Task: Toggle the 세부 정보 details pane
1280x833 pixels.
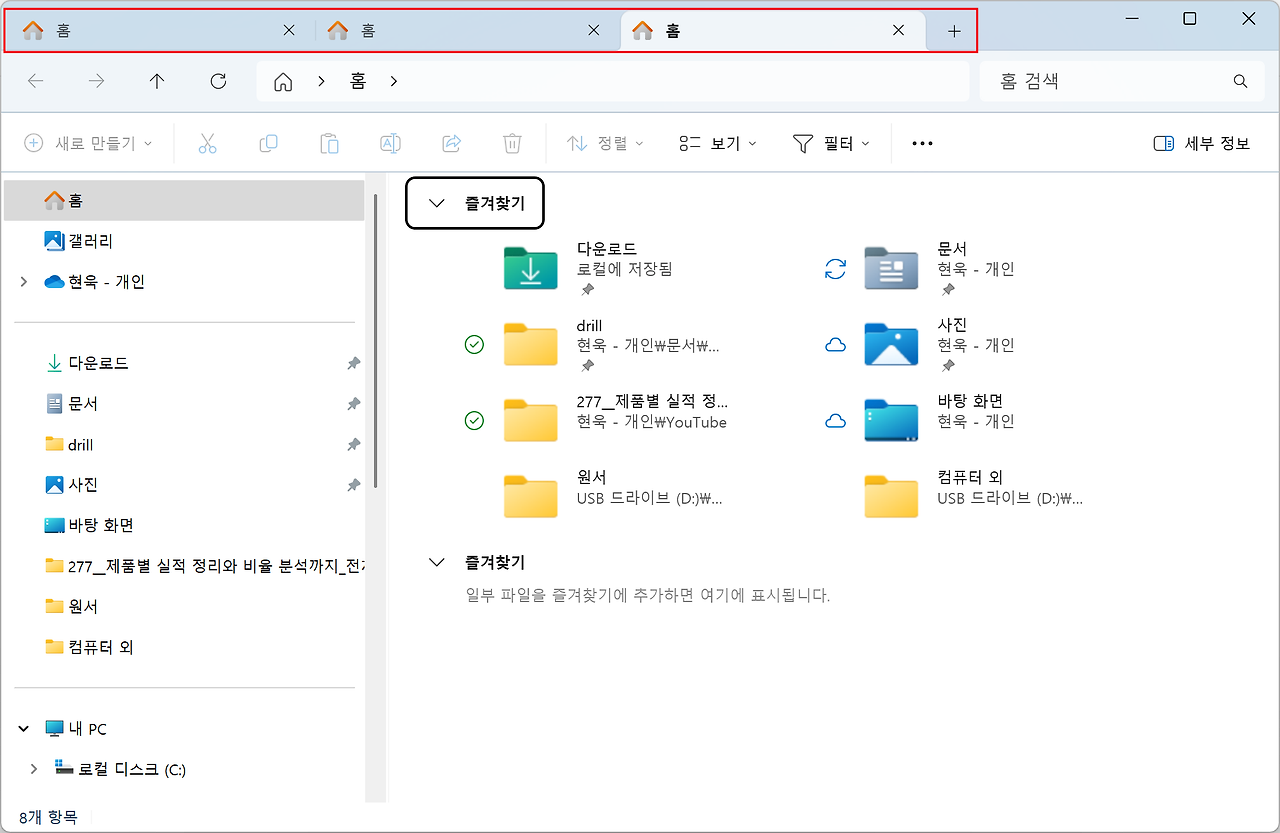Action: pyautogui.click(x=1200, y=143)
